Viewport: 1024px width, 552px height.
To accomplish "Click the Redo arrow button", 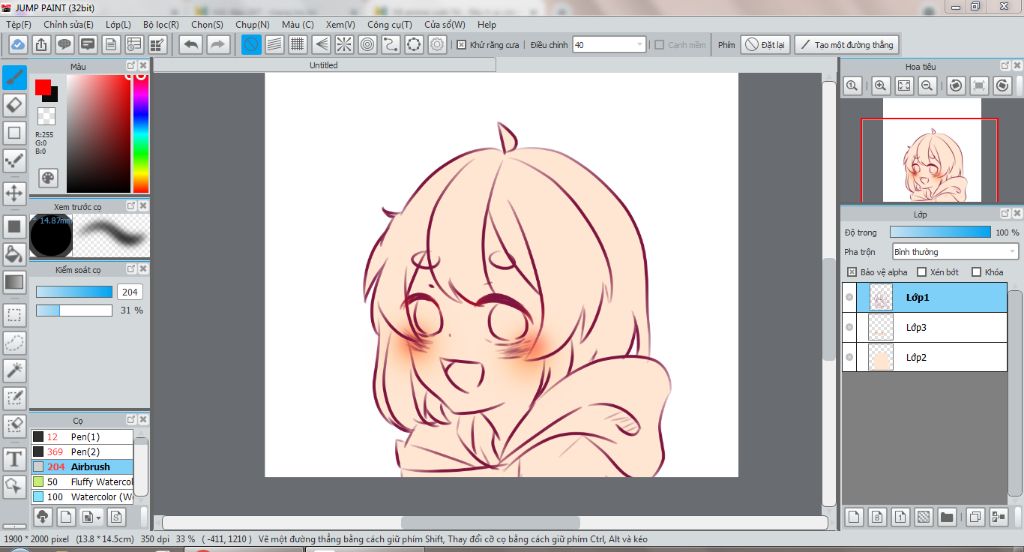I will pos(217,44).
